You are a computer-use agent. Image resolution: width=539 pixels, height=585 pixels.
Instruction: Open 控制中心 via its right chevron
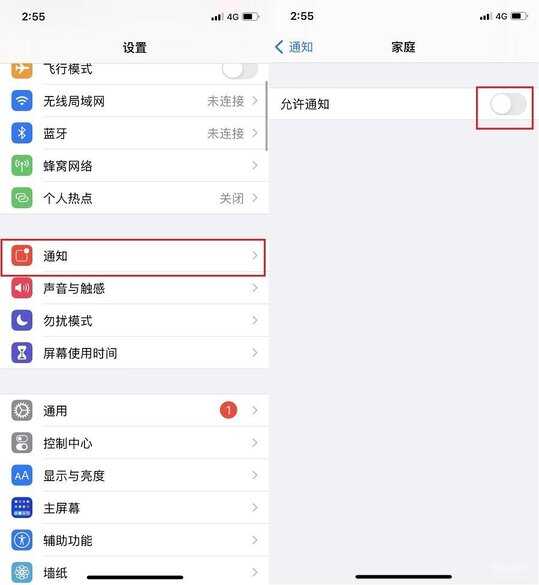coord(255,442)
